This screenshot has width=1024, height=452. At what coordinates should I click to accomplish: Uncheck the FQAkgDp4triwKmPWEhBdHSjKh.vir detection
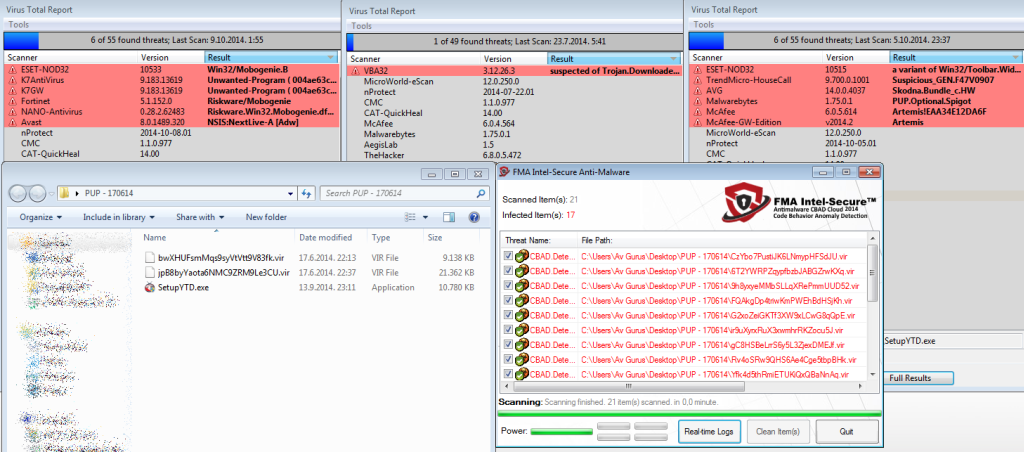click(x=509, y=300)
